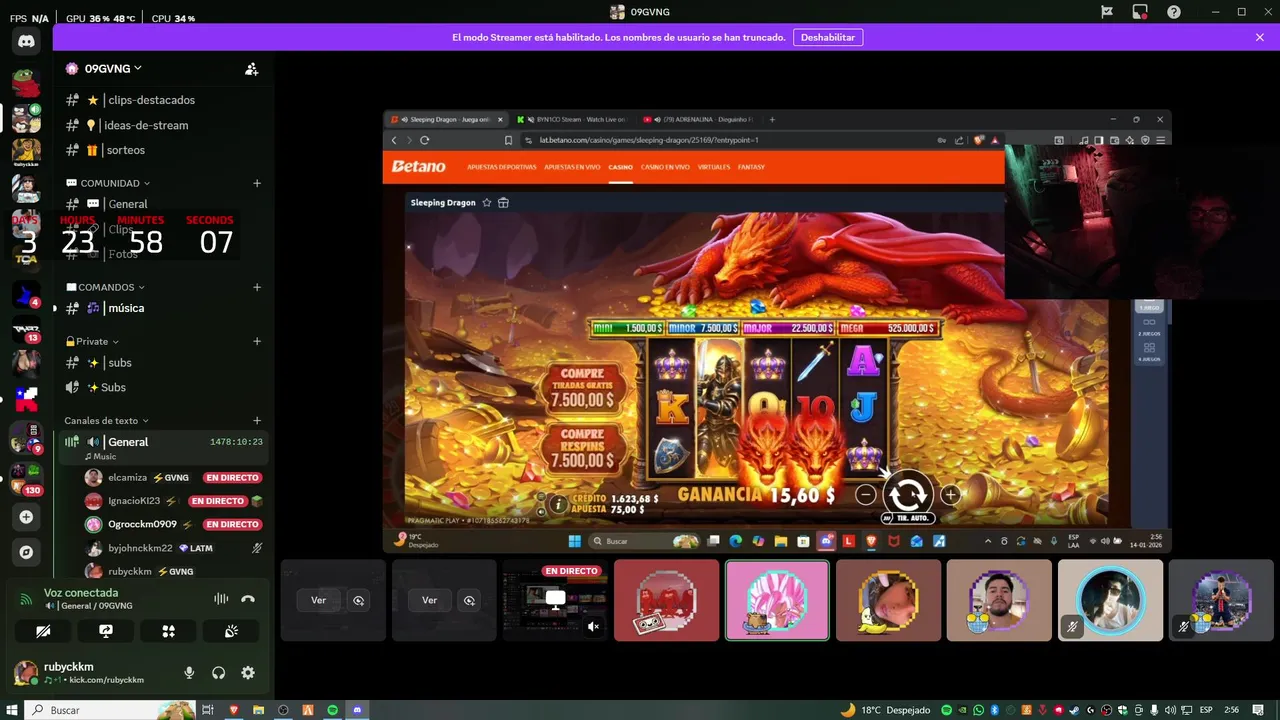Open the explore discoverable servers compass
1280x720 pixels.
pyautogui.click(x=26, y=552)
